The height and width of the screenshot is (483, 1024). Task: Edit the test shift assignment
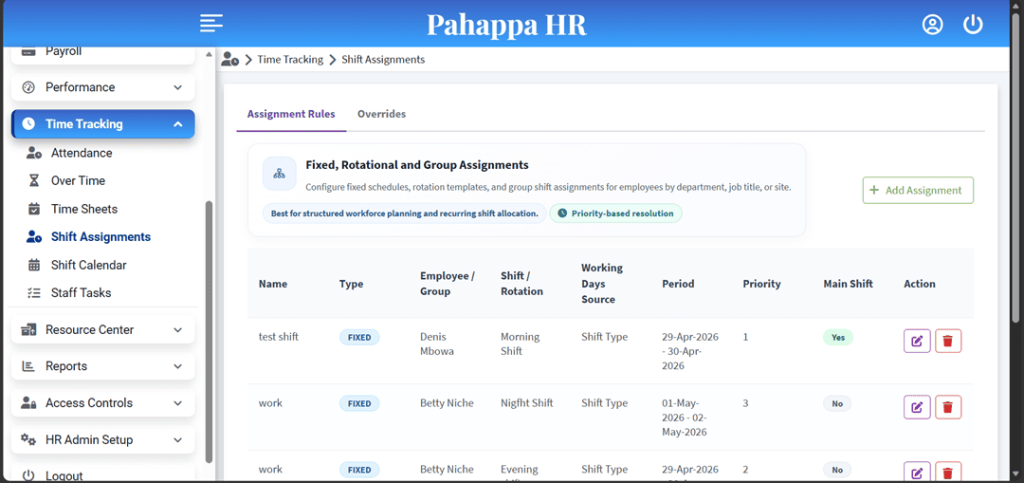tap(917, 341)
